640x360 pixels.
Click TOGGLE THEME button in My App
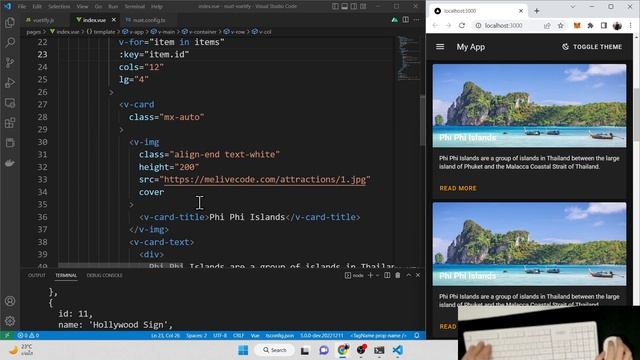[592, 47]
